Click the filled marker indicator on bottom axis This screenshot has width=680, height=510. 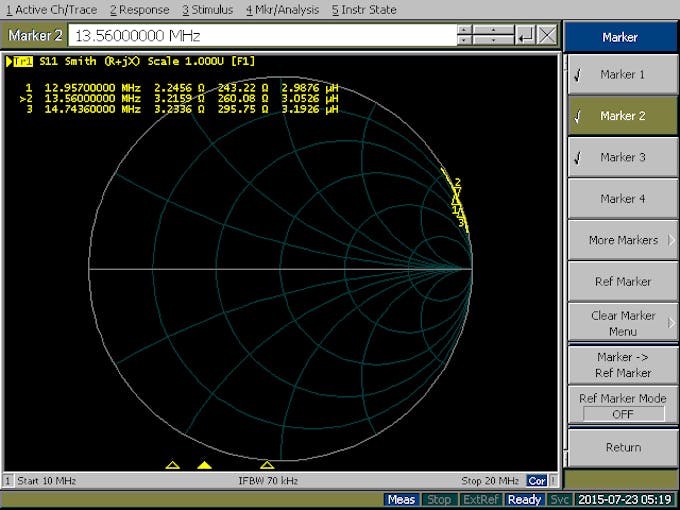pos(204,465)
